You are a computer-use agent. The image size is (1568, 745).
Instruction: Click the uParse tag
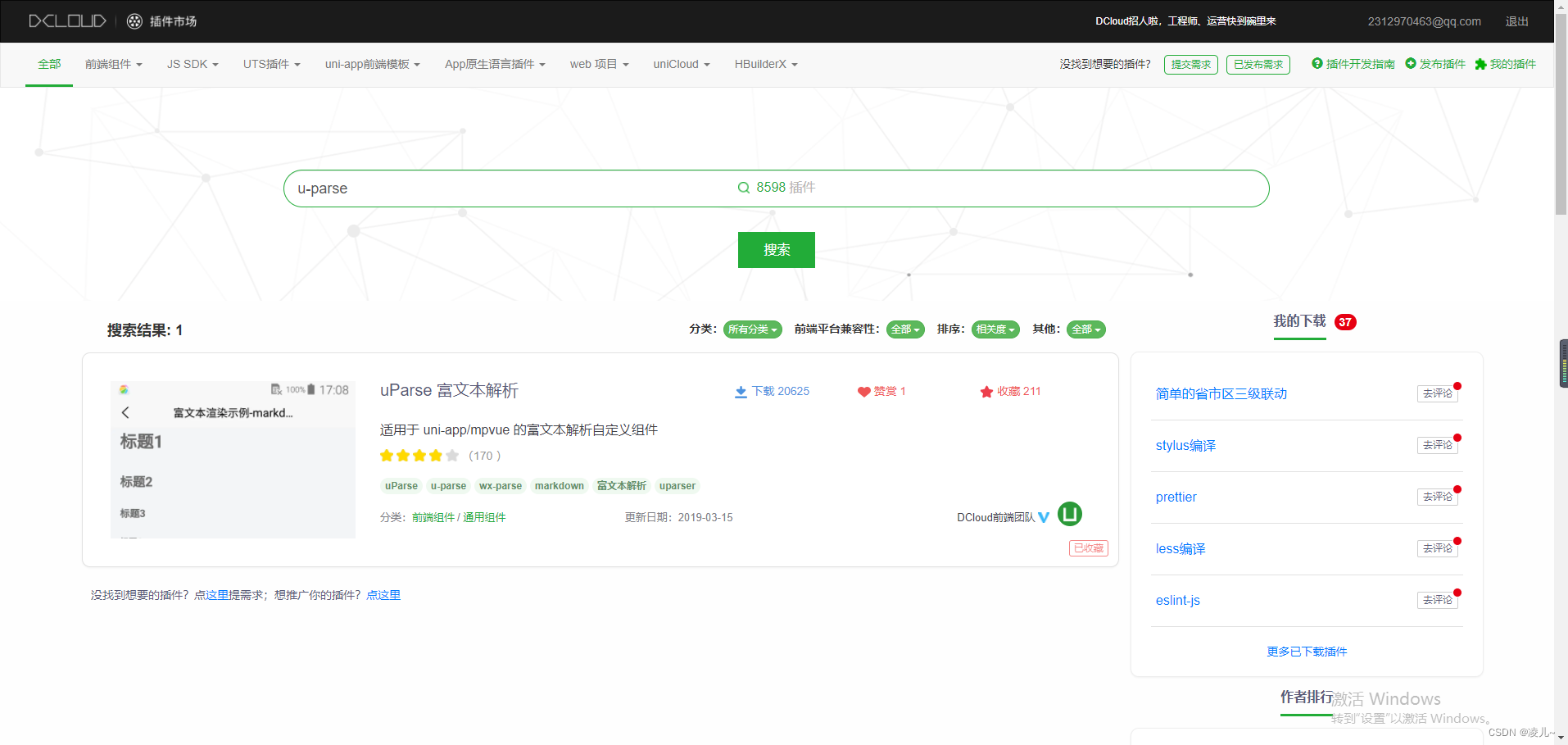tap(401, 486)
